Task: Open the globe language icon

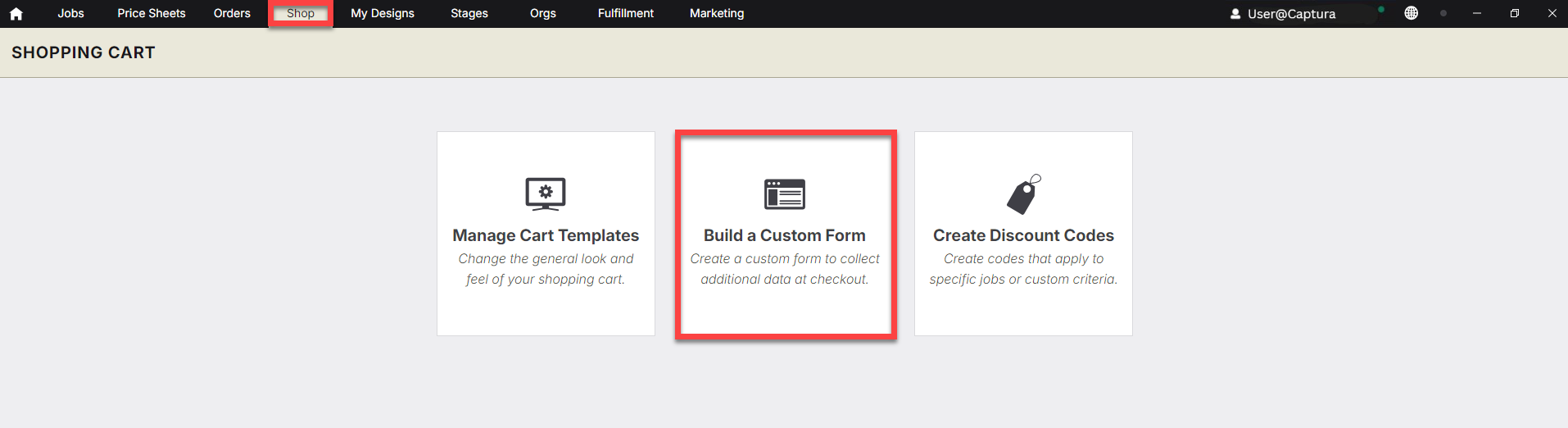Action: click(x=1411, y=13)
